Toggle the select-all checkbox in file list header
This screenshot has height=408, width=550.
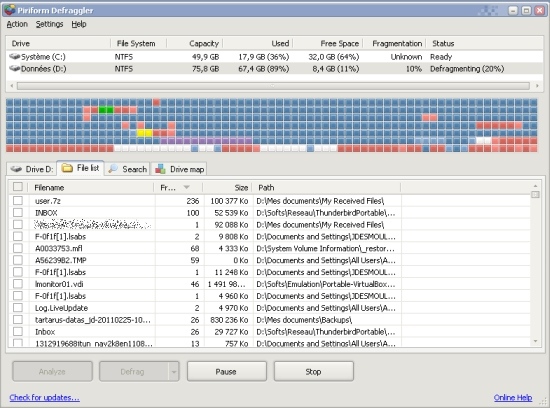(18, 187)
